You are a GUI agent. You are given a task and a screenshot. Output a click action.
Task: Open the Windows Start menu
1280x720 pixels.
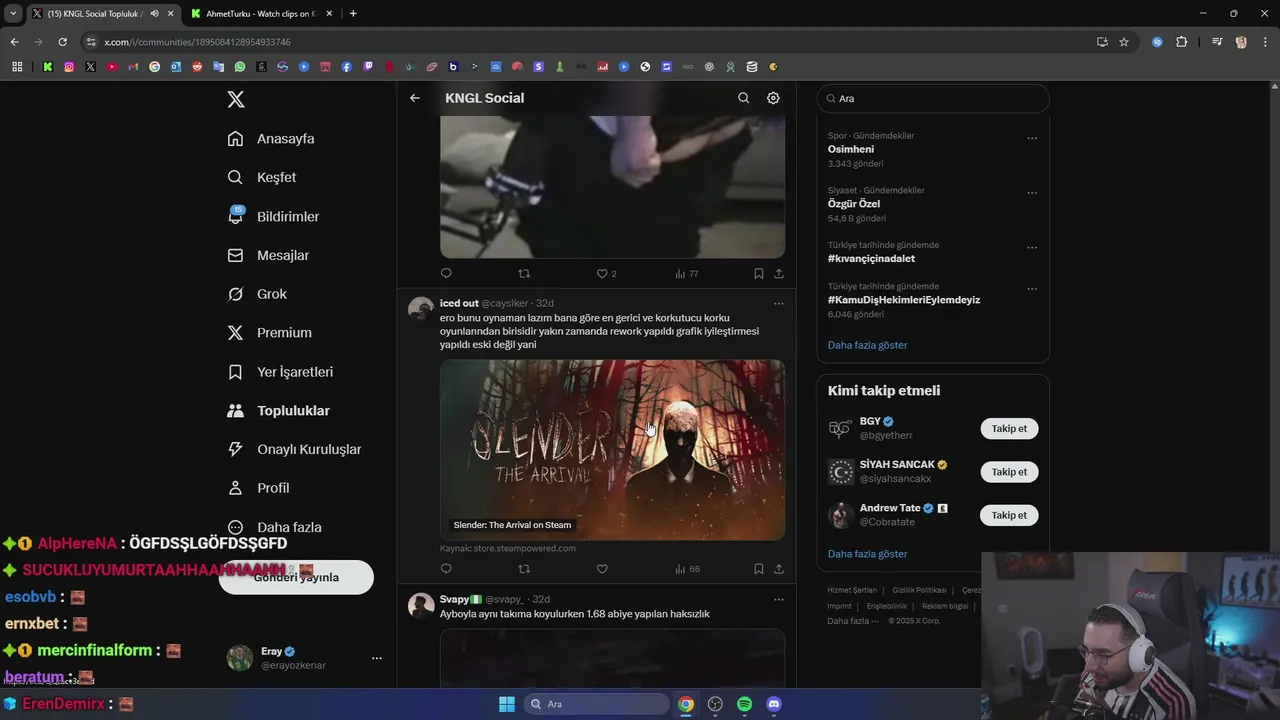pos(507,704)
